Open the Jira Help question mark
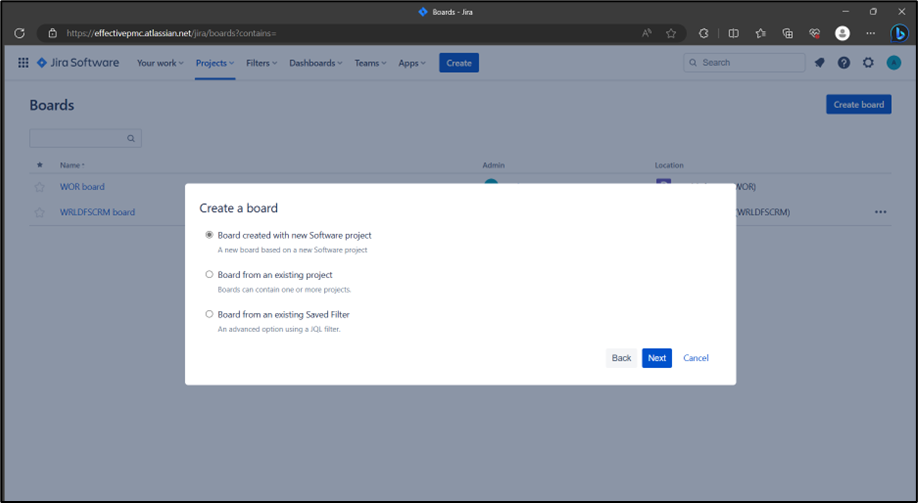This screenshot has height=503, width=918. pyautogui.click(x=844, y=63)
